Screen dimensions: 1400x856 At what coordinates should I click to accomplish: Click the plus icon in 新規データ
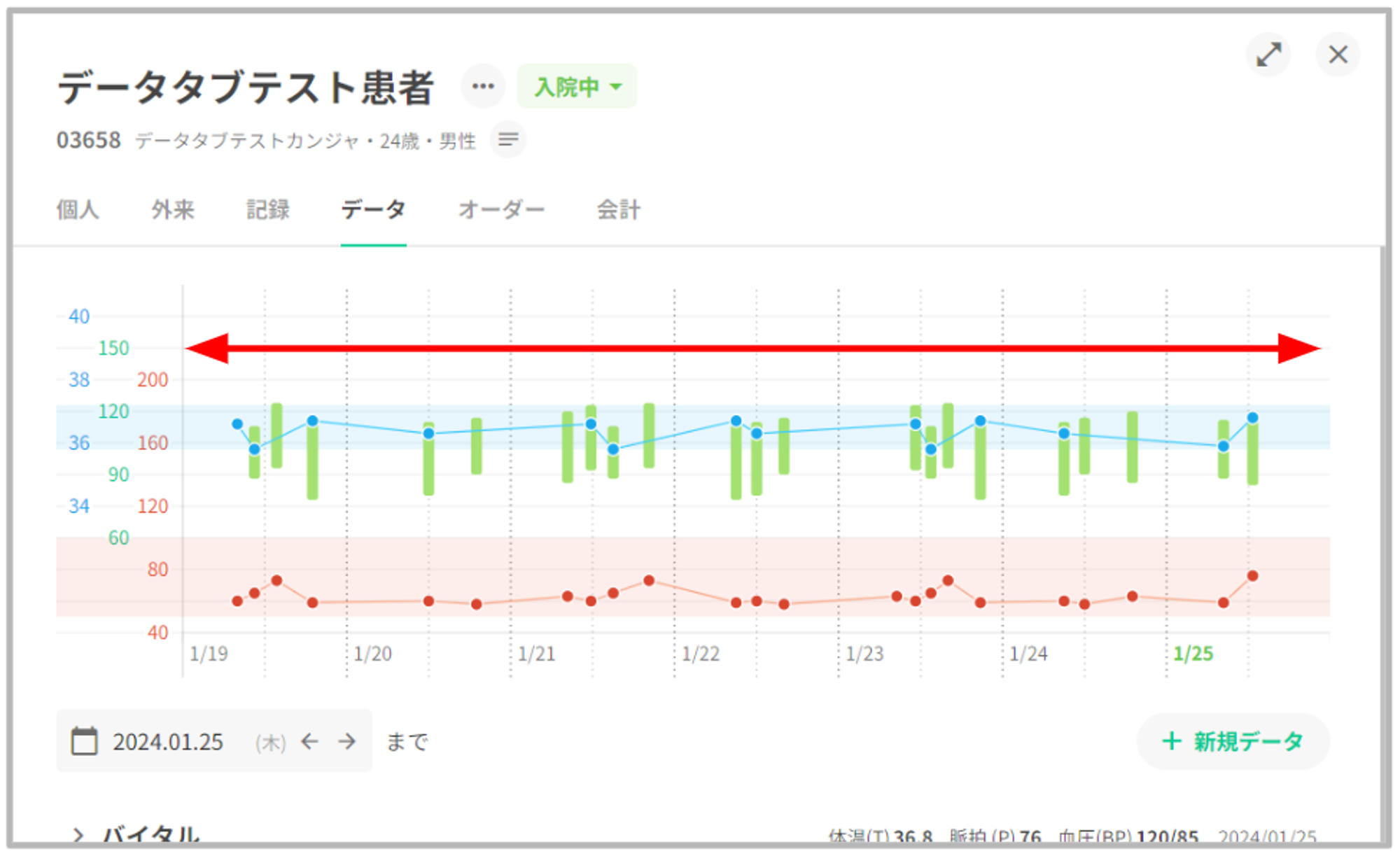(x=1171, y=741)
